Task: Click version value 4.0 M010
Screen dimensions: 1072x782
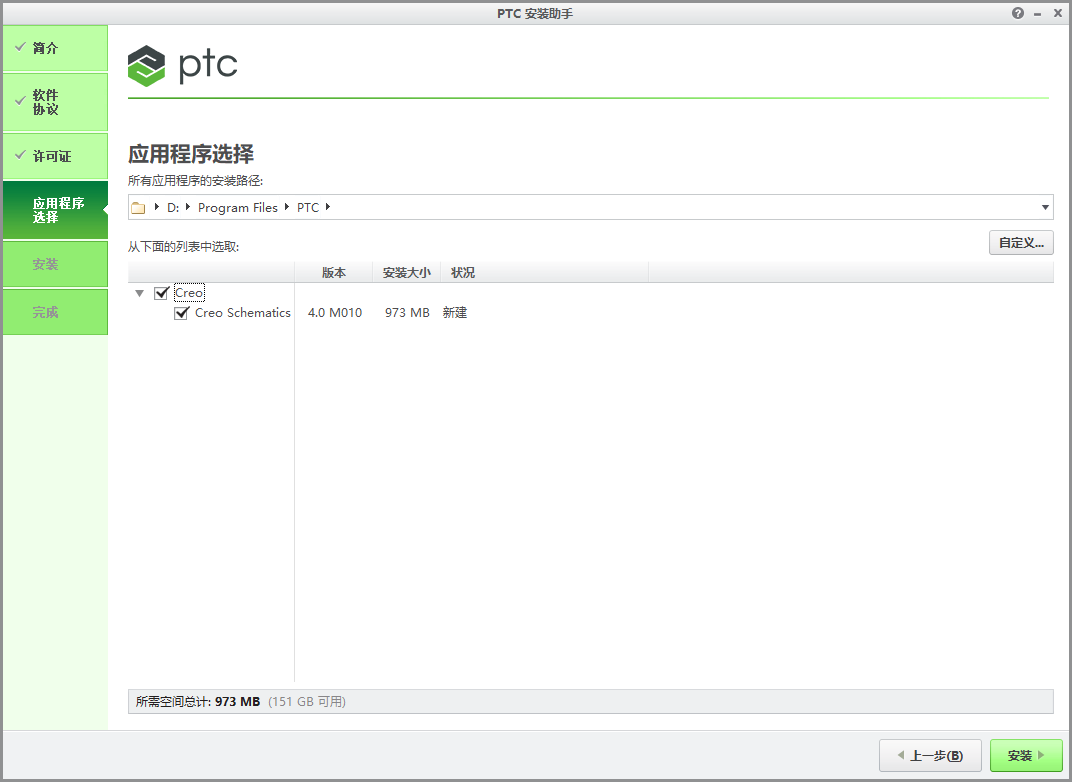Action: (335, 312)
